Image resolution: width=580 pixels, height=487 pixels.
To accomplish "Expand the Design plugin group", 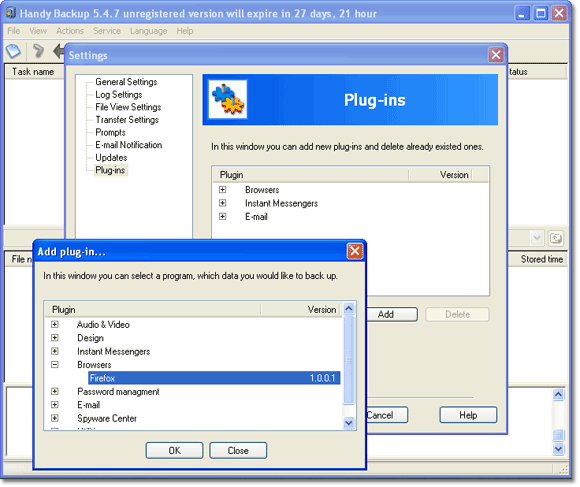I will click(55, 338).
